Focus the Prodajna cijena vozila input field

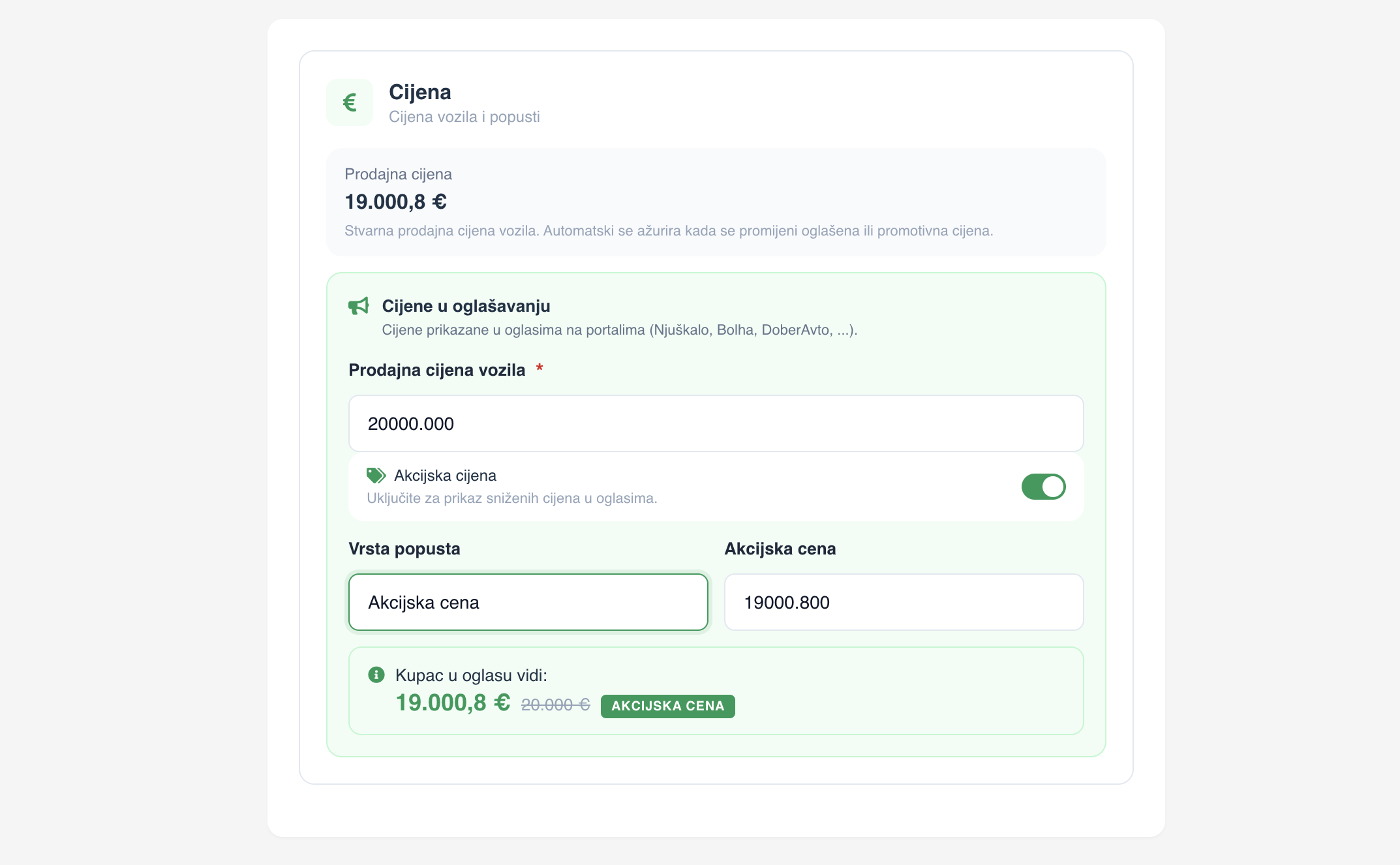pyautogui.click(x=716, y=423)
